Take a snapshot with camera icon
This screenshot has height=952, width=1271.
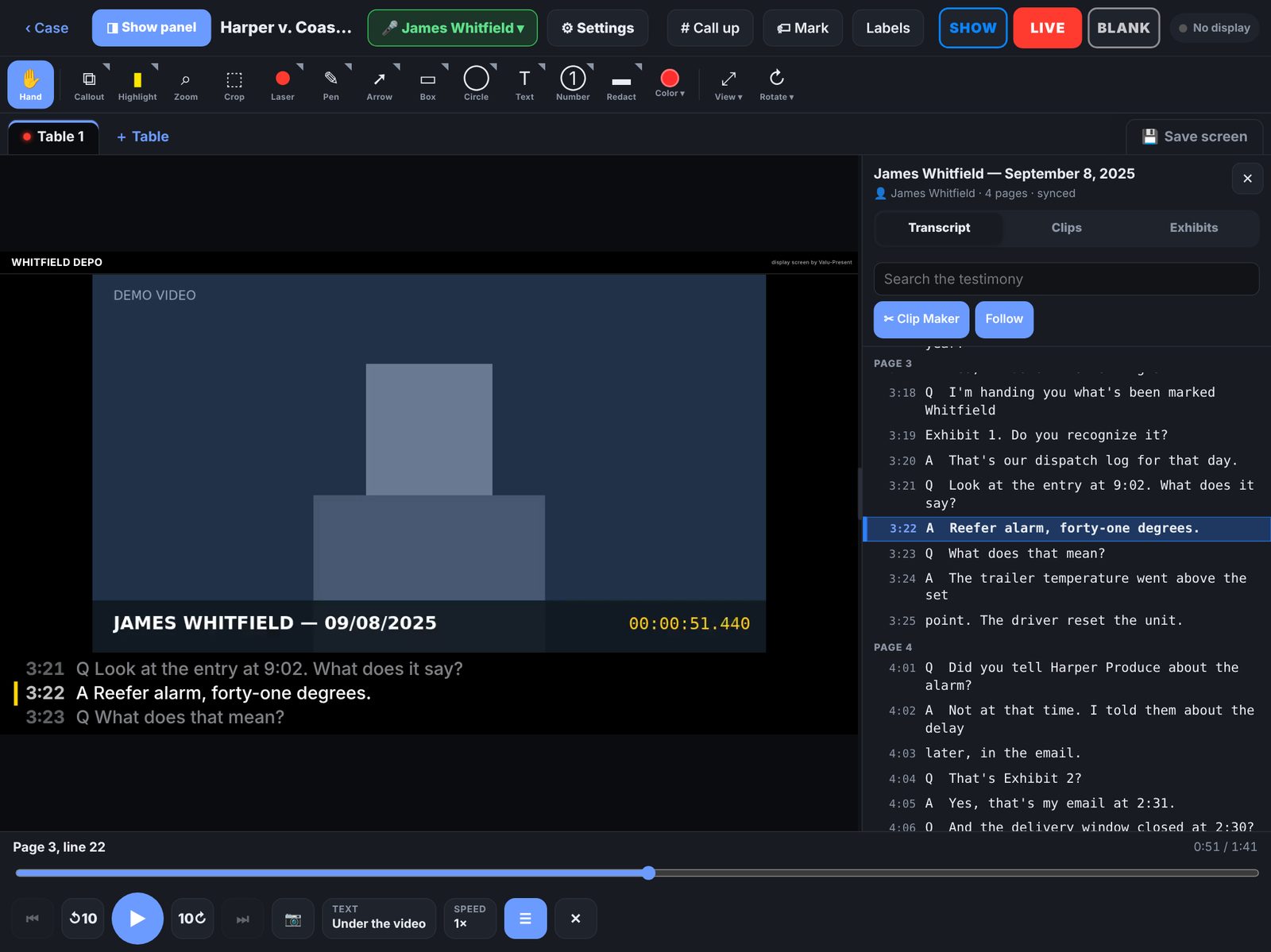293,919
